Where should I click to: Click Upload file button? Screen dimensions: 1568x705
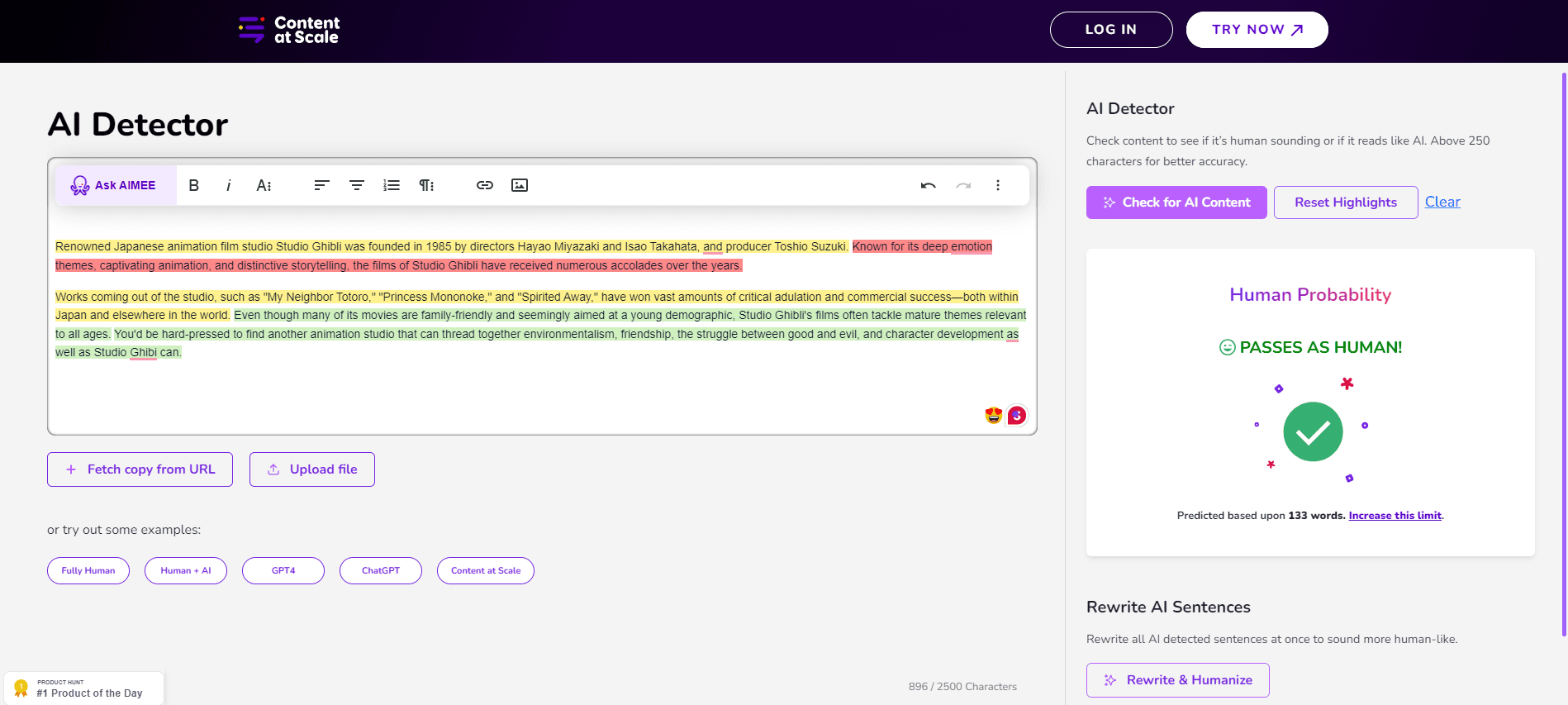[x=312, y=469]
